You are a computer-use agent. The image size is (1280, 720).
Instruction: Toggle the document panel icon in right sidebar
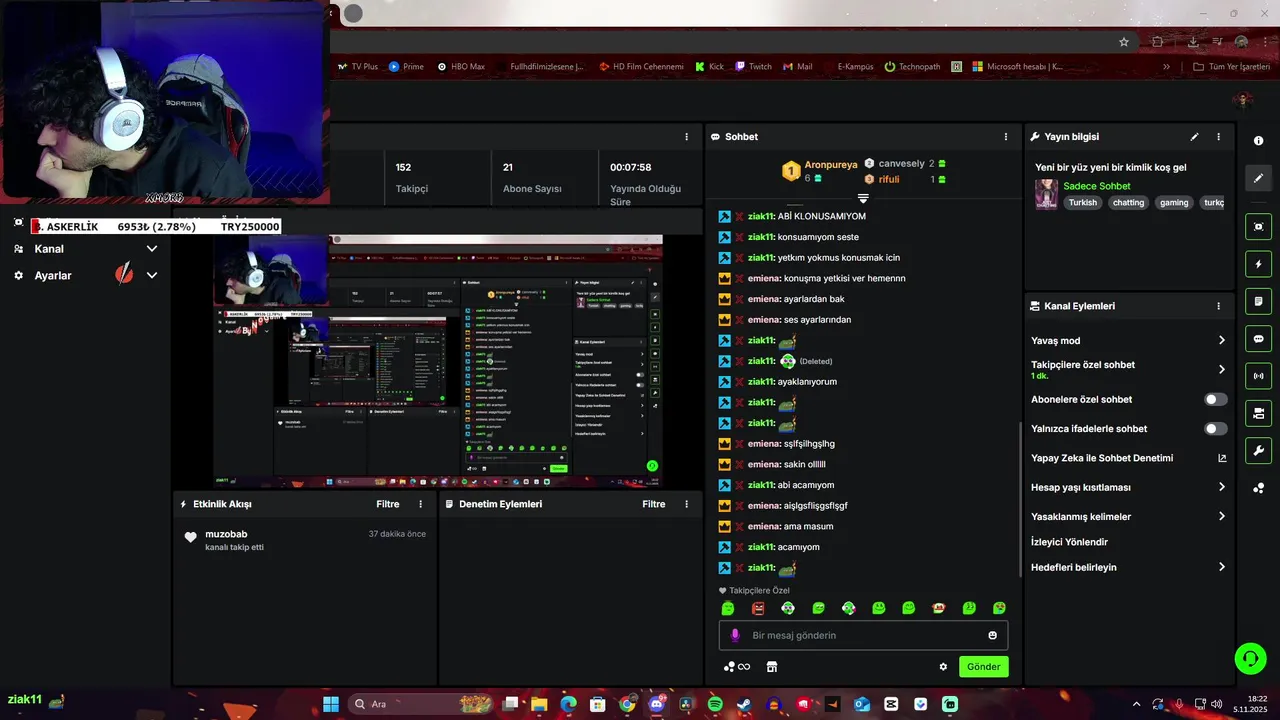[x=1258, y=301]
